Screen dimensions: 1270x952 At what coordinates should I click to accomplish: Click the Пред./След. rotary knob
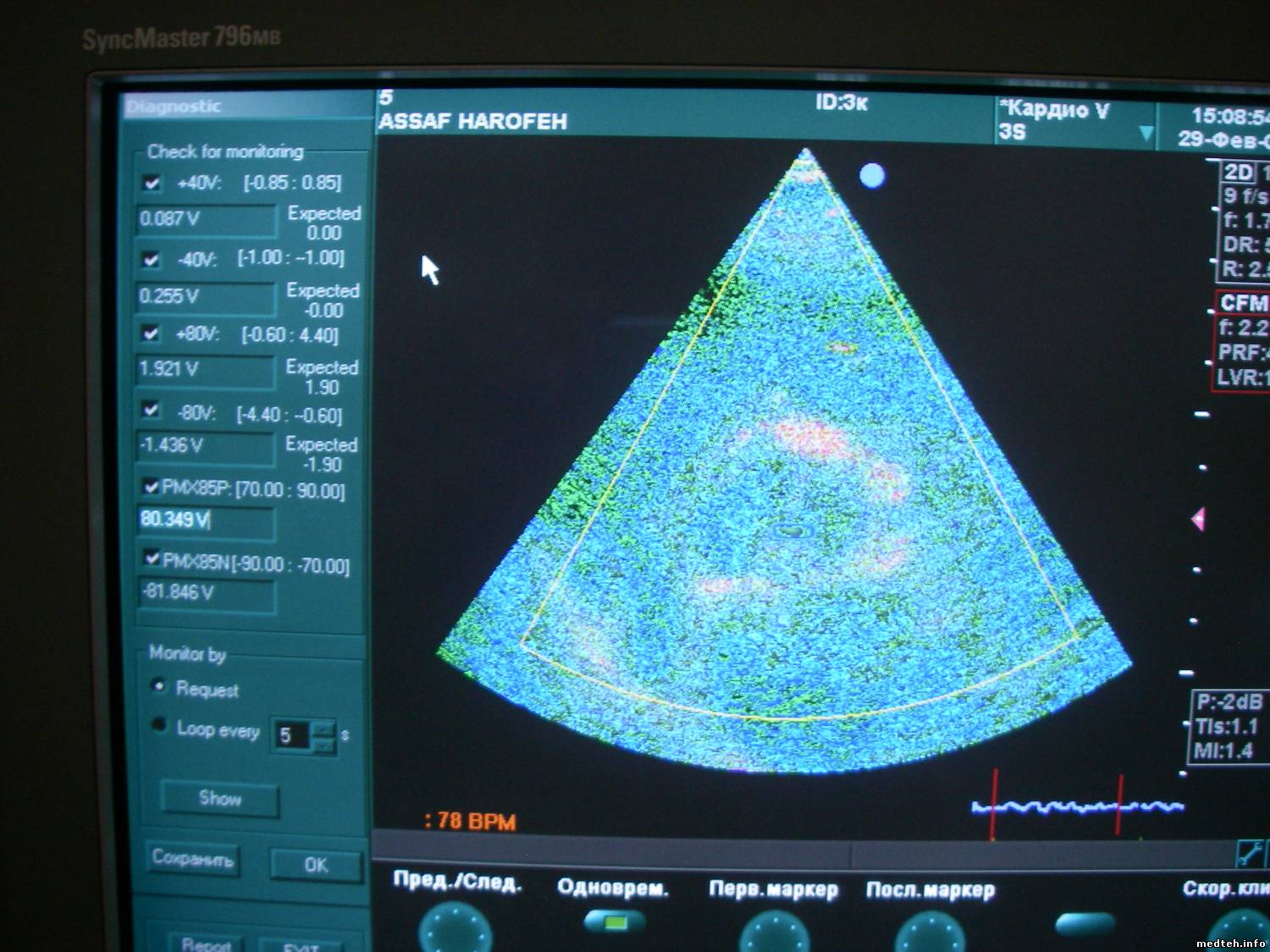point(456,929)
